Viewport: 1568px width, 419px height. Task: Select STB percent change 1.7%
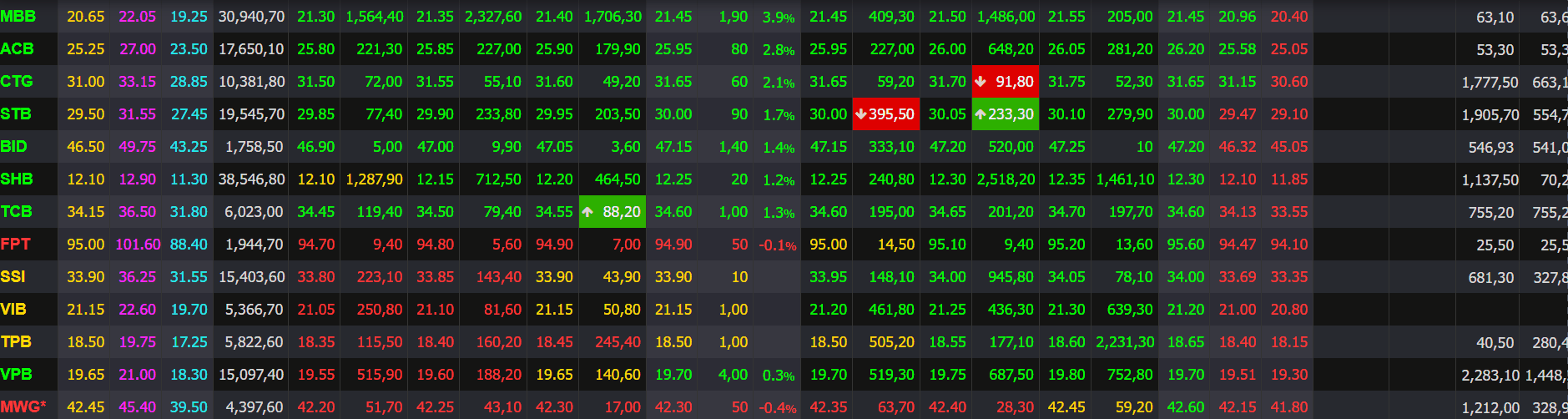(779, 115)
